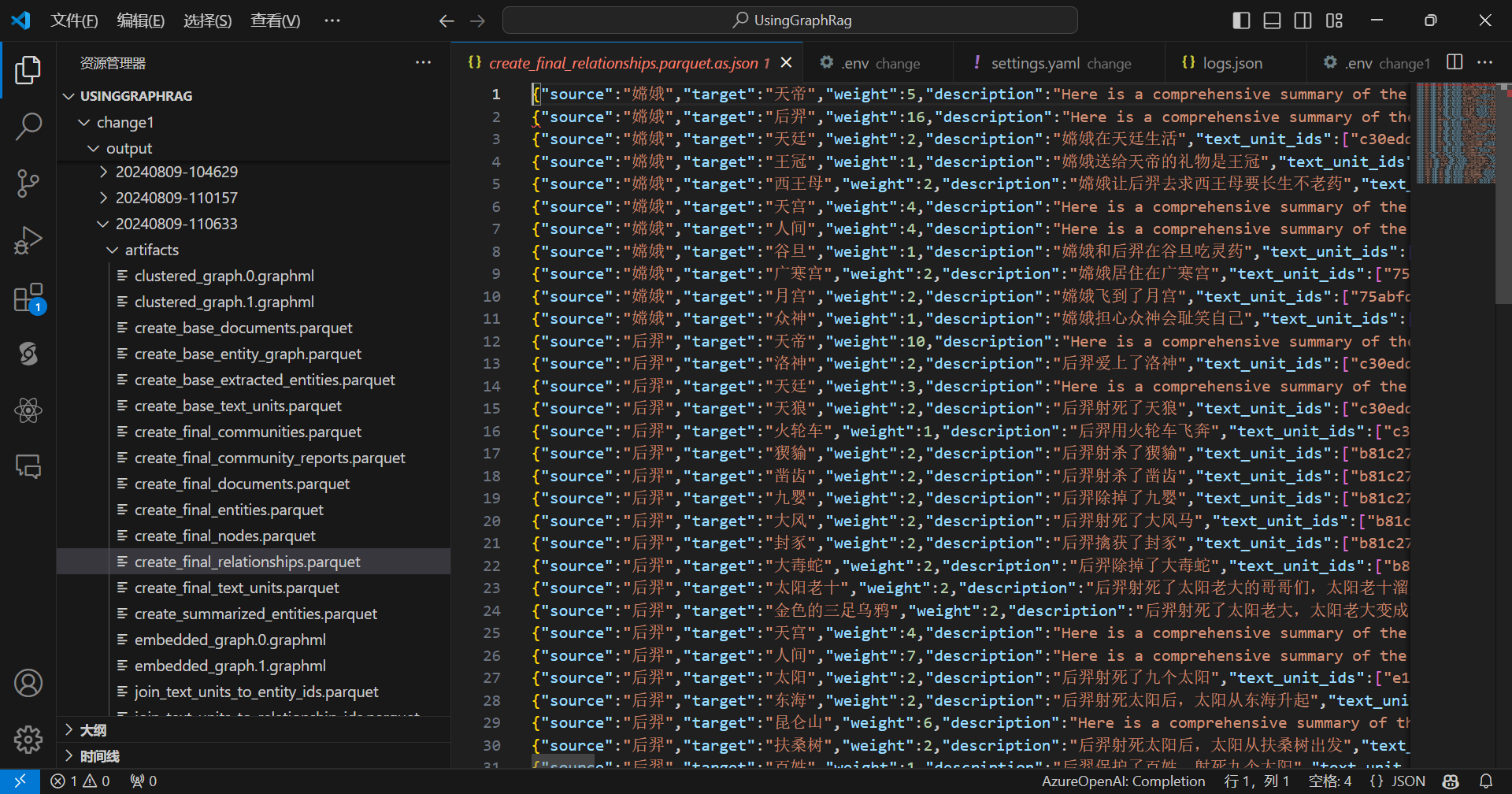Open join_text_units_to_entity_ids.parquet file

pos(257,692)
